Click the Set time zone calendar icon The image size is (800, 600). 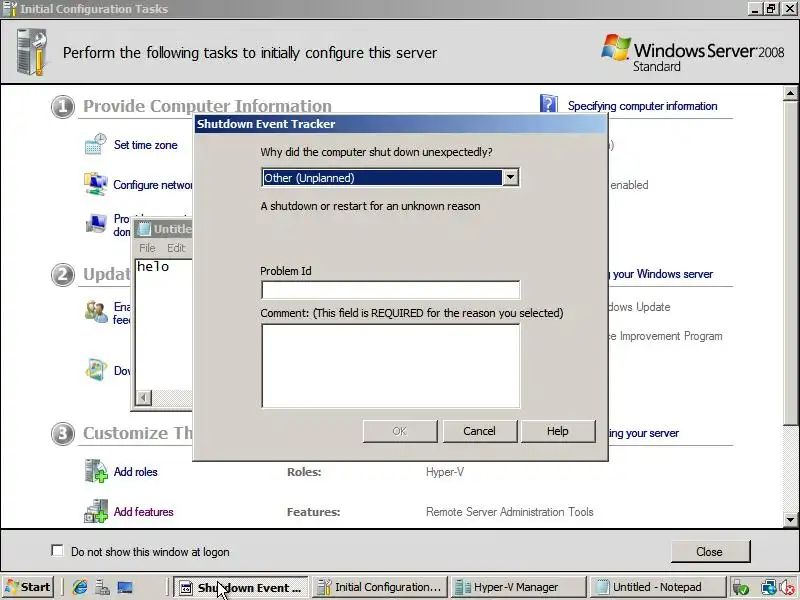click(x=95, y=144)
